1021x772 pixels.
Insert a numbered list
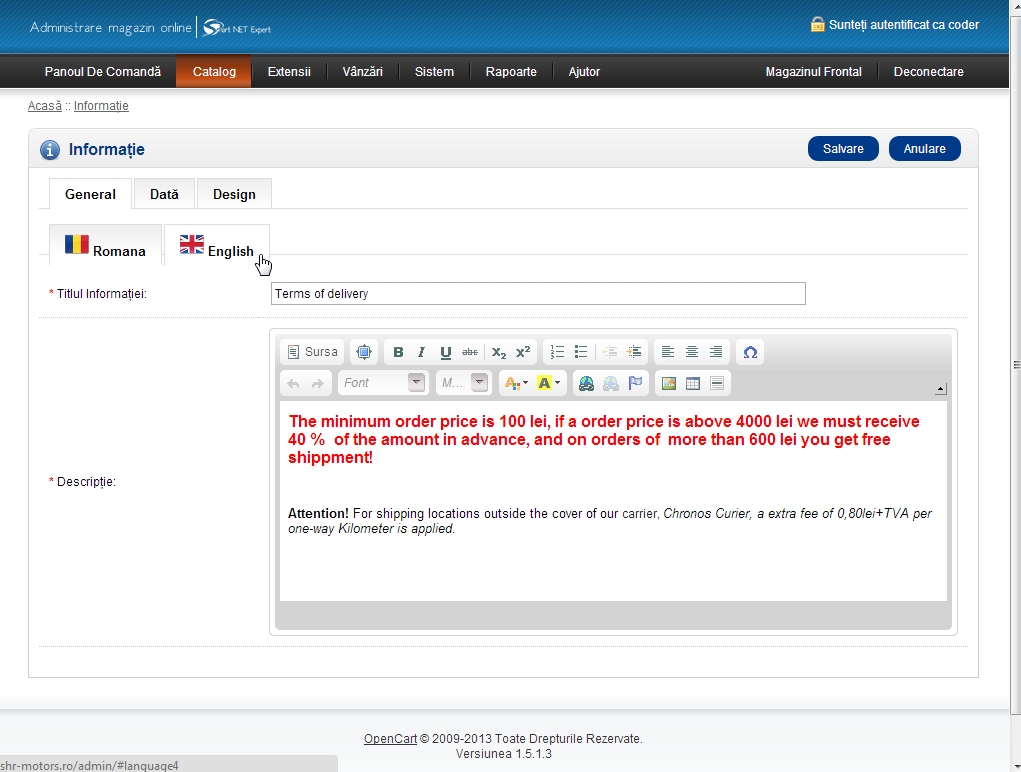558,352
